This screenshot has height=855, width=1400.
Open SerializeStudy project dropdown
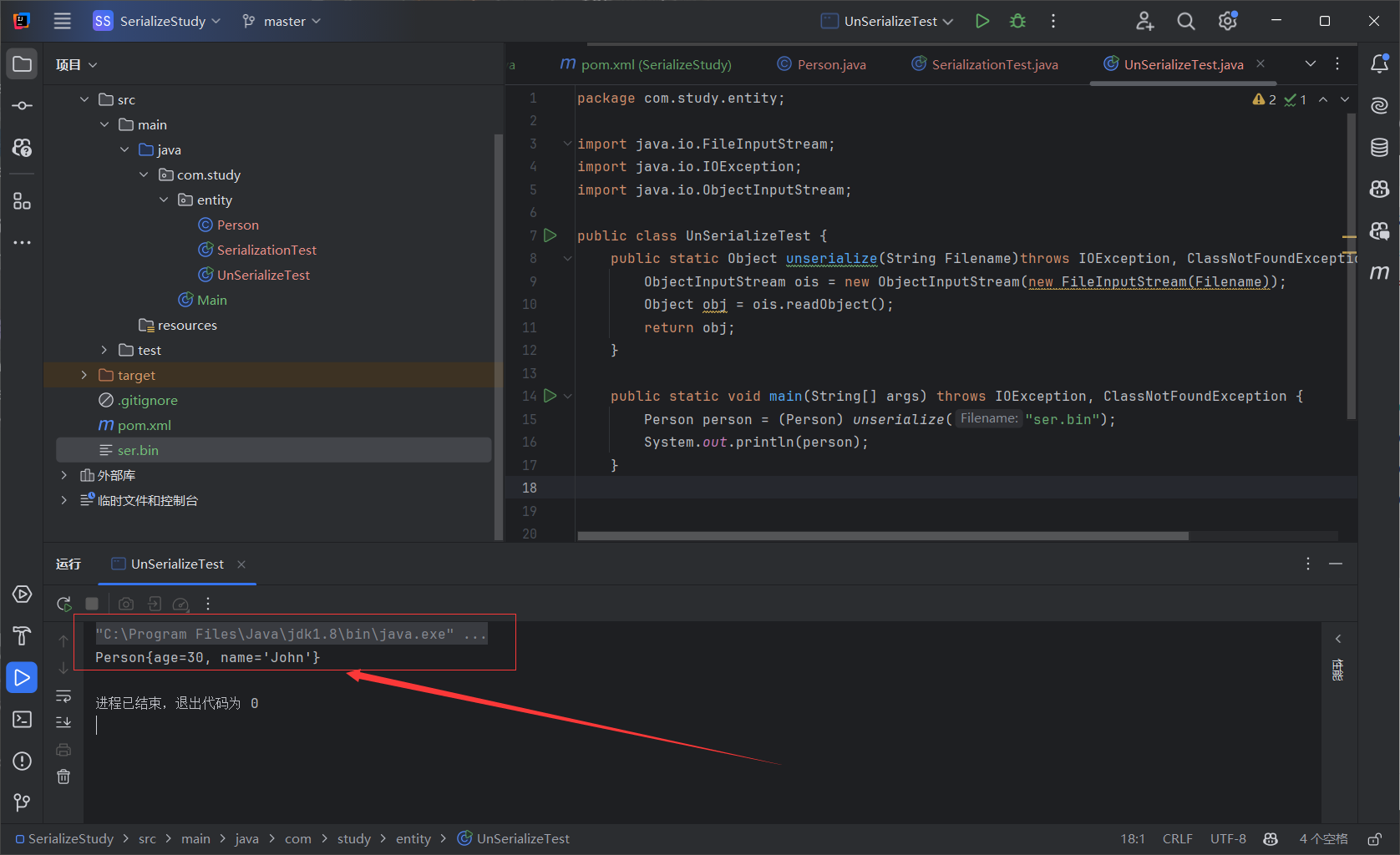click(157, 21)
